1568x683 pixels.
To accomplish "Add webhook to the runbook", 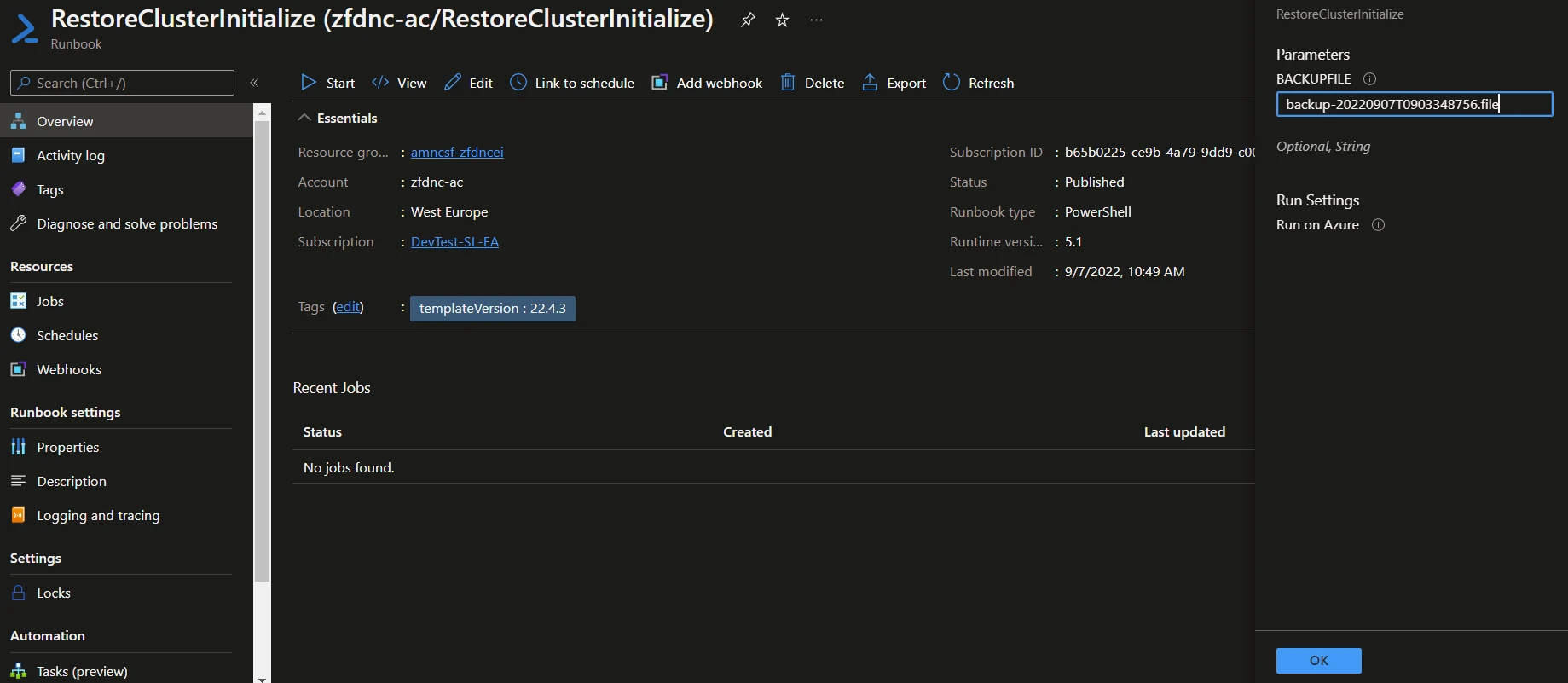I will coord(707,83).
